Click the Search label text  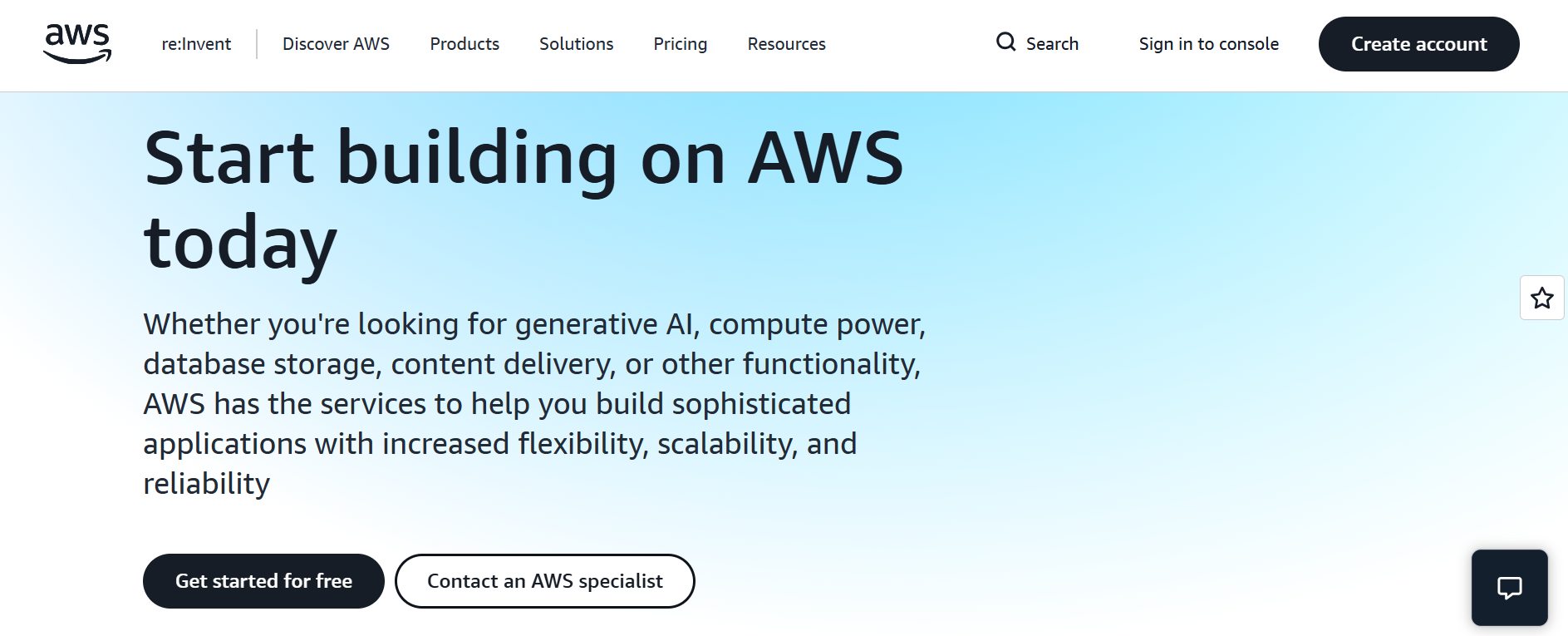(1053, 43)
